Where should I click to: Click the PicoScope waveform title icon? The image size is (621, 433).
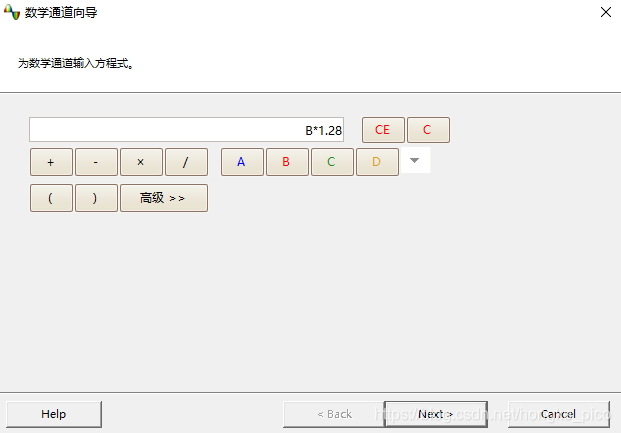(x=12, y=12)
